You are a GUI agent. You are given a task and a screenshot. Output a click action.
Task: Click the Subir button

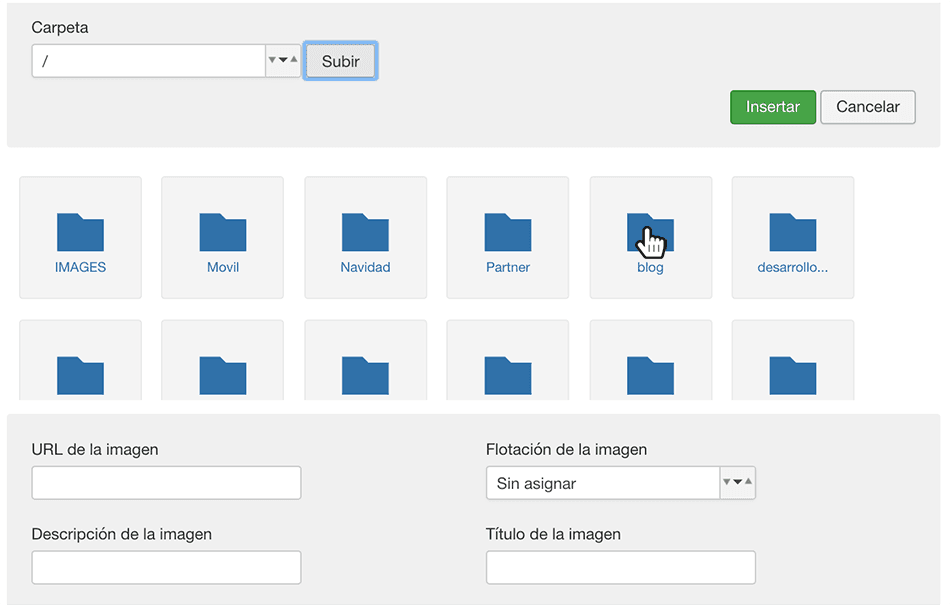click(340, 61)
